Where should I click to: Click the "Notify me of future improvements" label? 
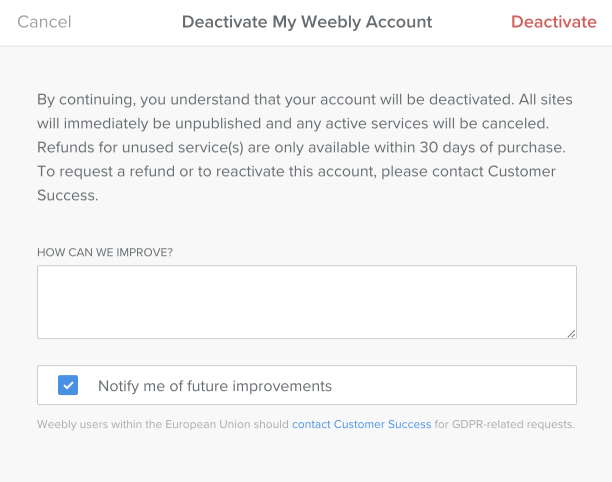(x=214, y=386)
